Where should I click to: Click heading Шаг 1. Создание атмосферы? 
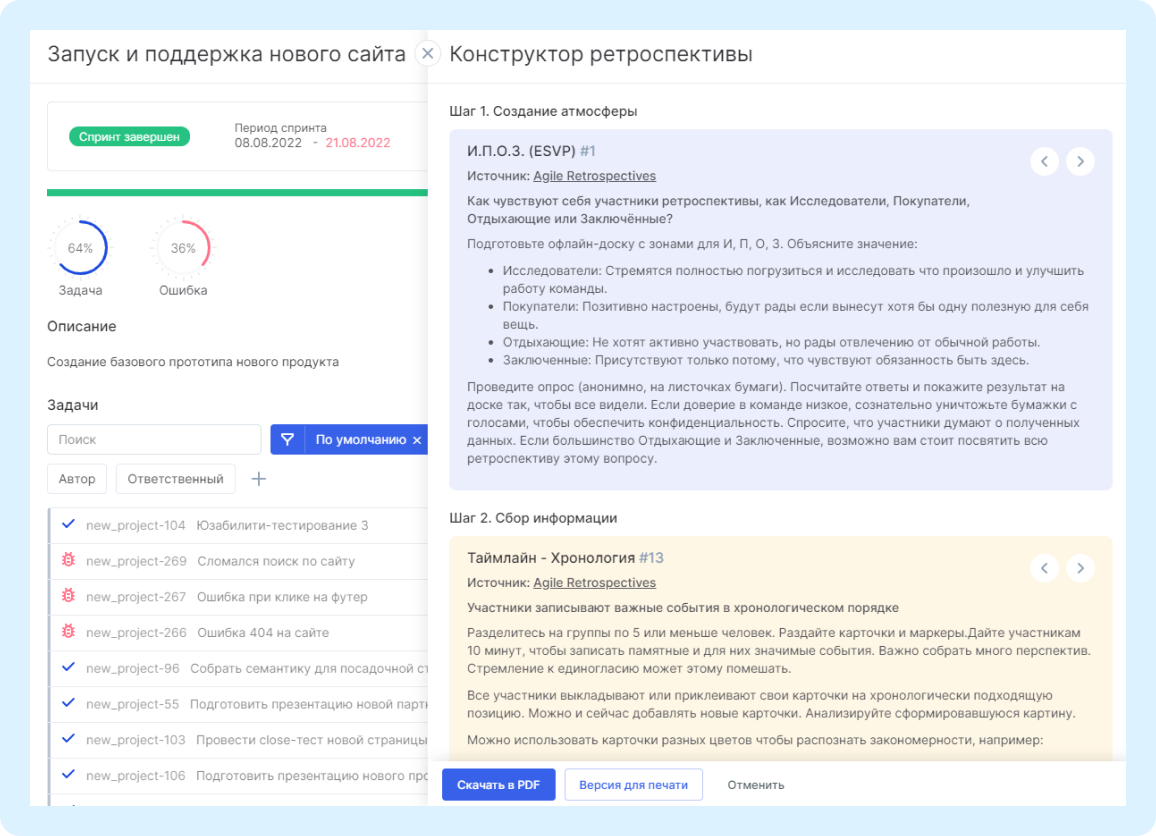coord(543,111)
